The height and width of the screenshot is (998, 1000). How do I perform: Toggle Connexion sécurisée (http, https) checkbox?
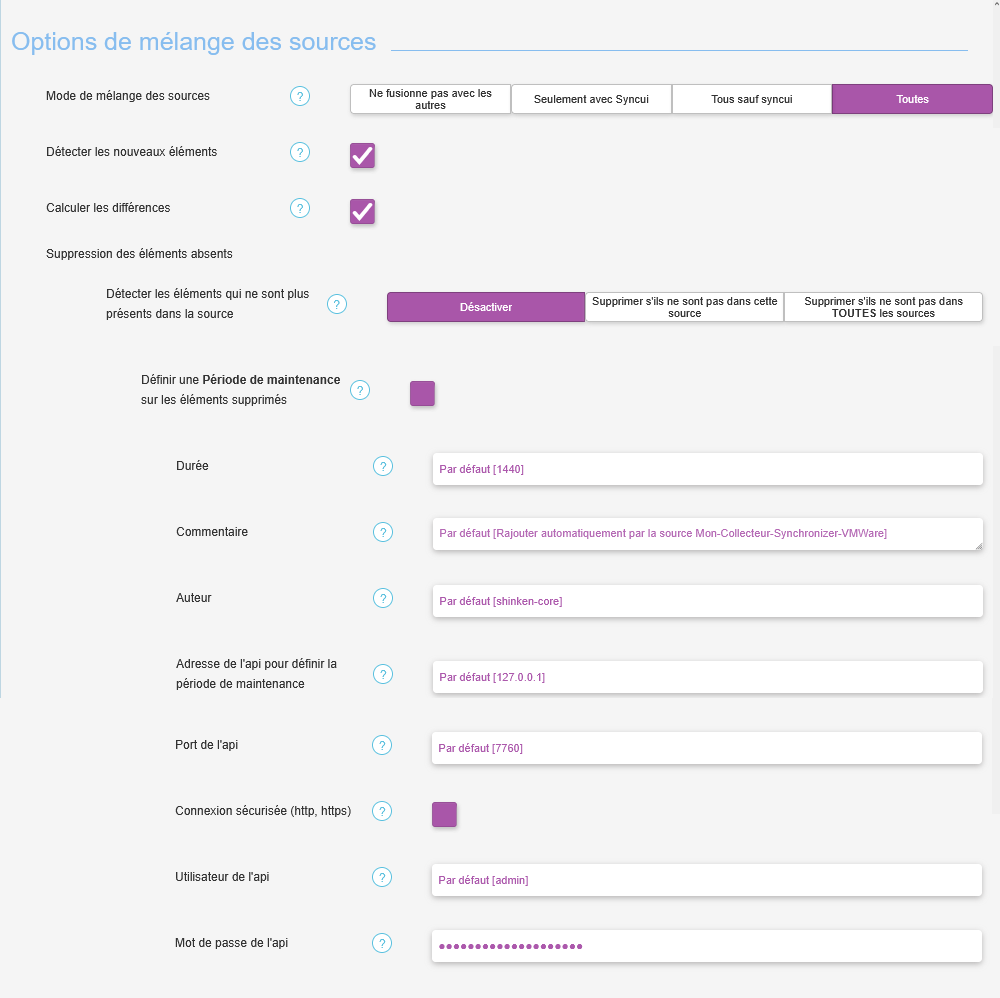click(x=444, y=815)
